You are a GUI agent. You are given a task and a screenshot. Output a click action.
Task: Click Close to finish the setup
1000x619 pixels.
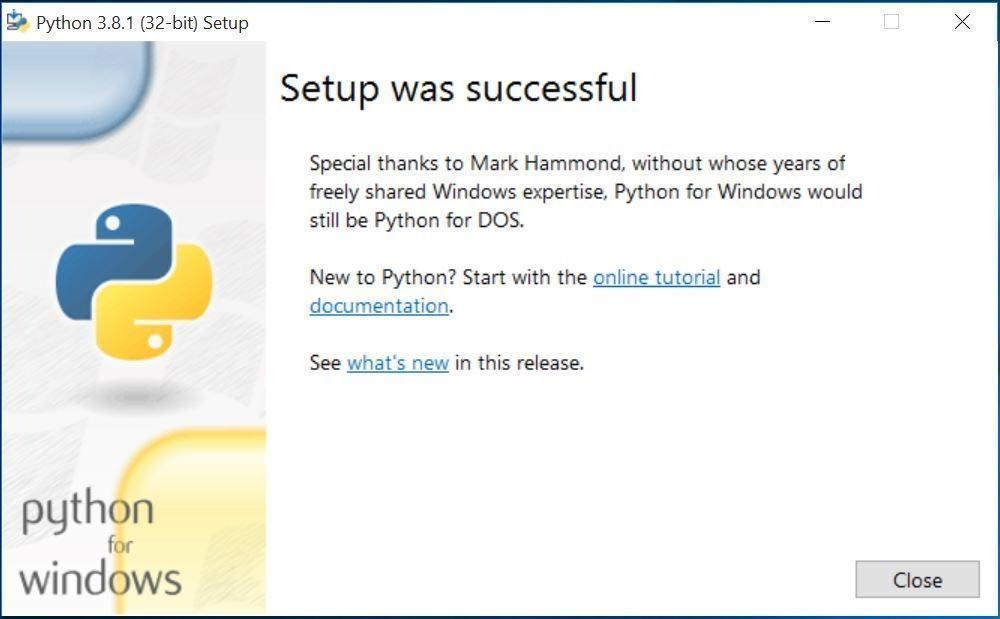pos(917,580)
